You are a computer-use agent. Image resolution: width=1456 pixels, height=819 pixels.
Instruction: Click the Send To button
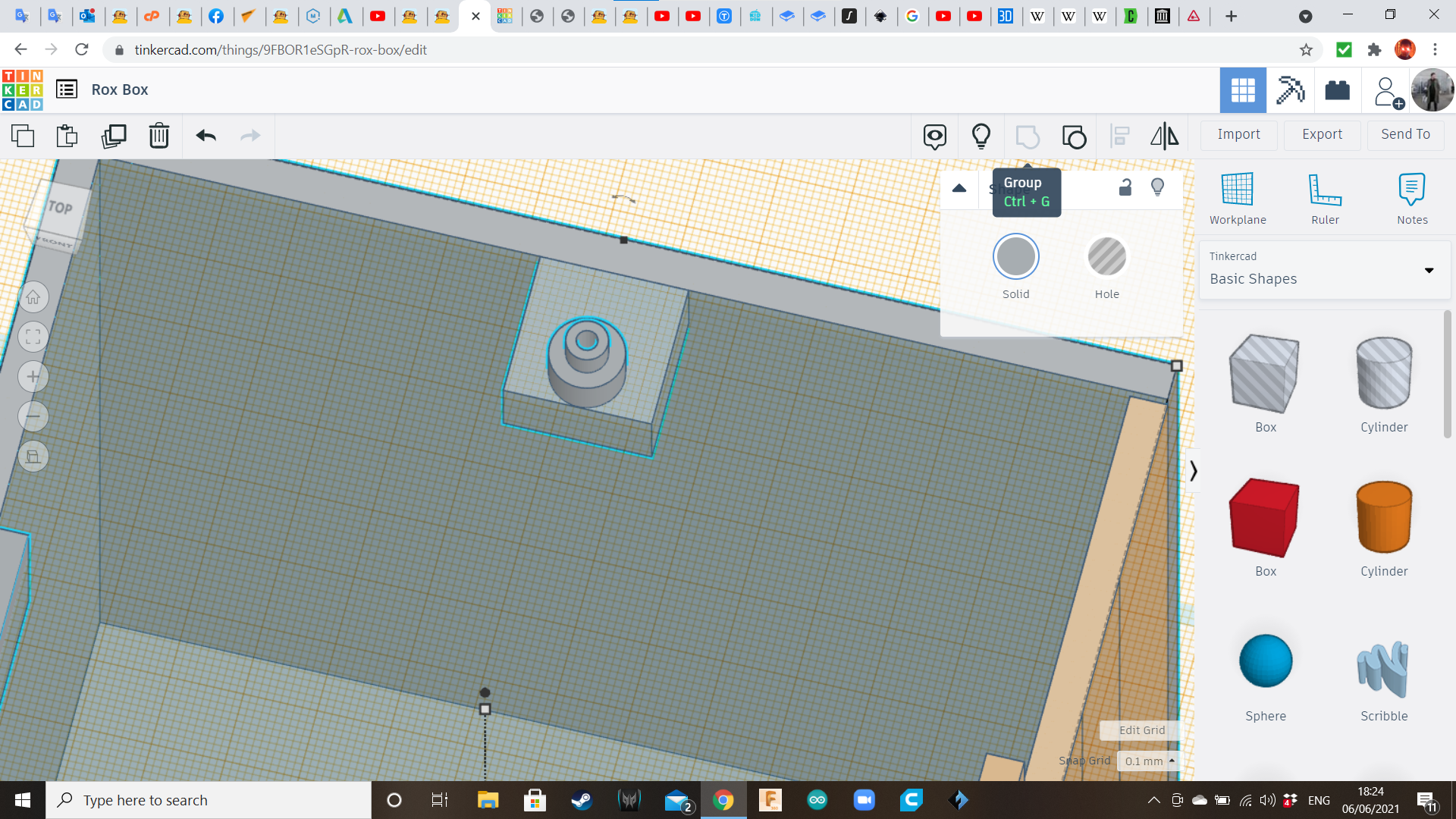pyautogui.click(x=1405, y=134)
